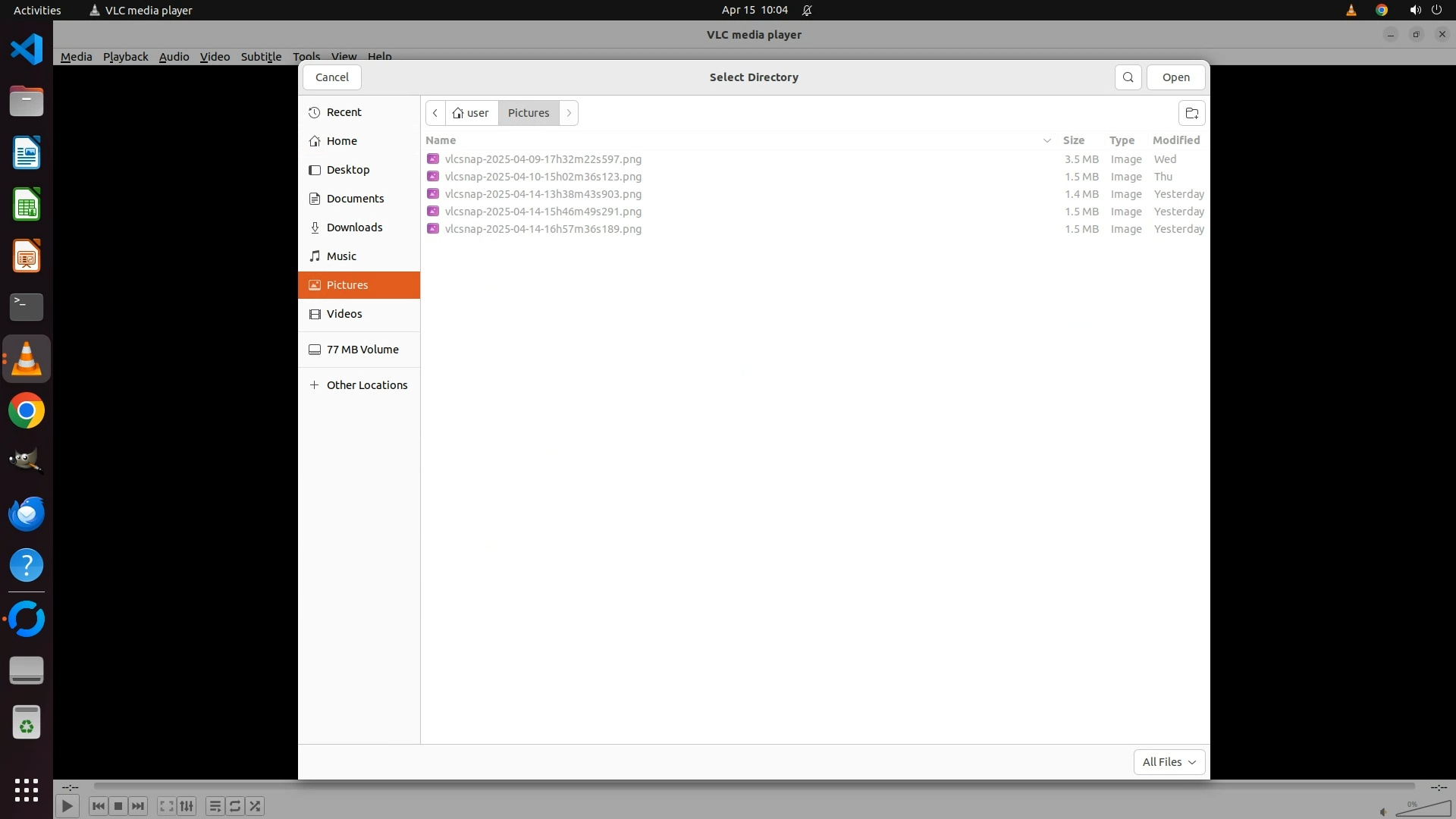The width and height of the screenshot is (1456, 819).
Task: Open the All Files filter dropdown
Action: (1169, 762)
